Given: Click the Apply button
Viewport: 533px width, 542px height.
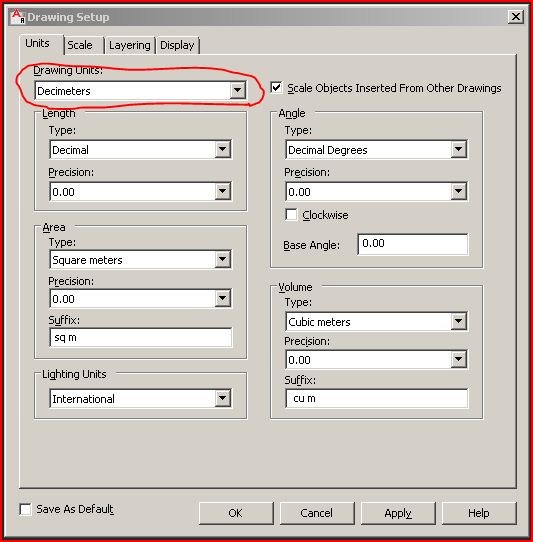Looking at the screenshot, I should [398, 513].
